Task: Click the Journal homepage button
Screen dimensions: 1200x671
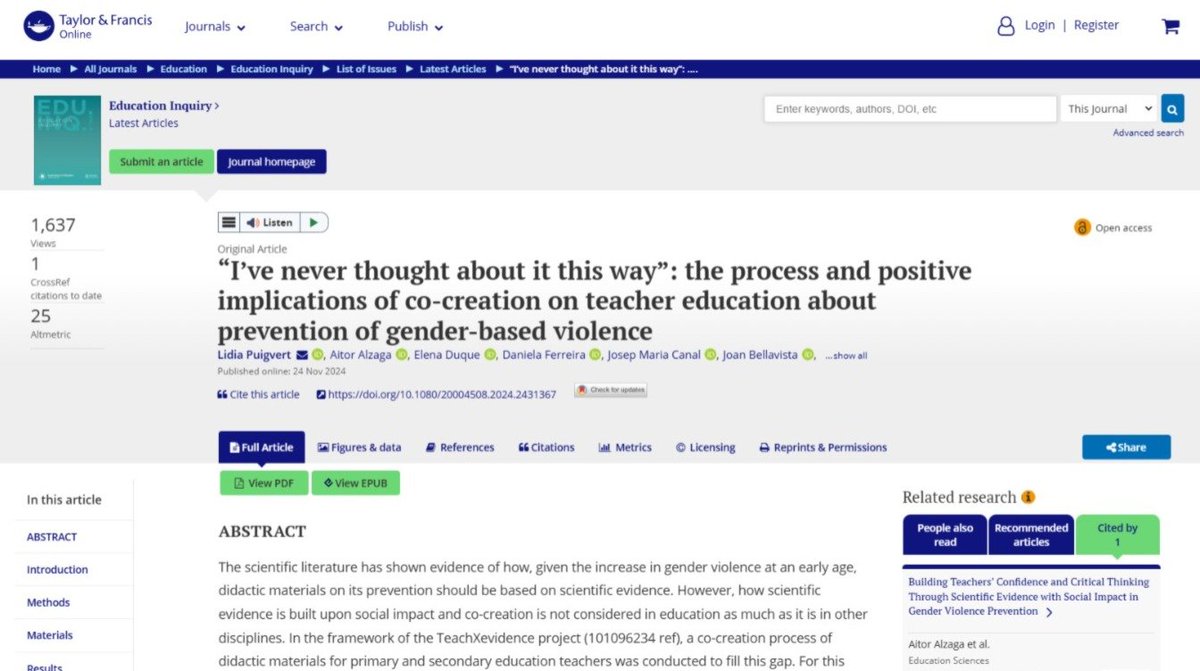Action: 271,162
